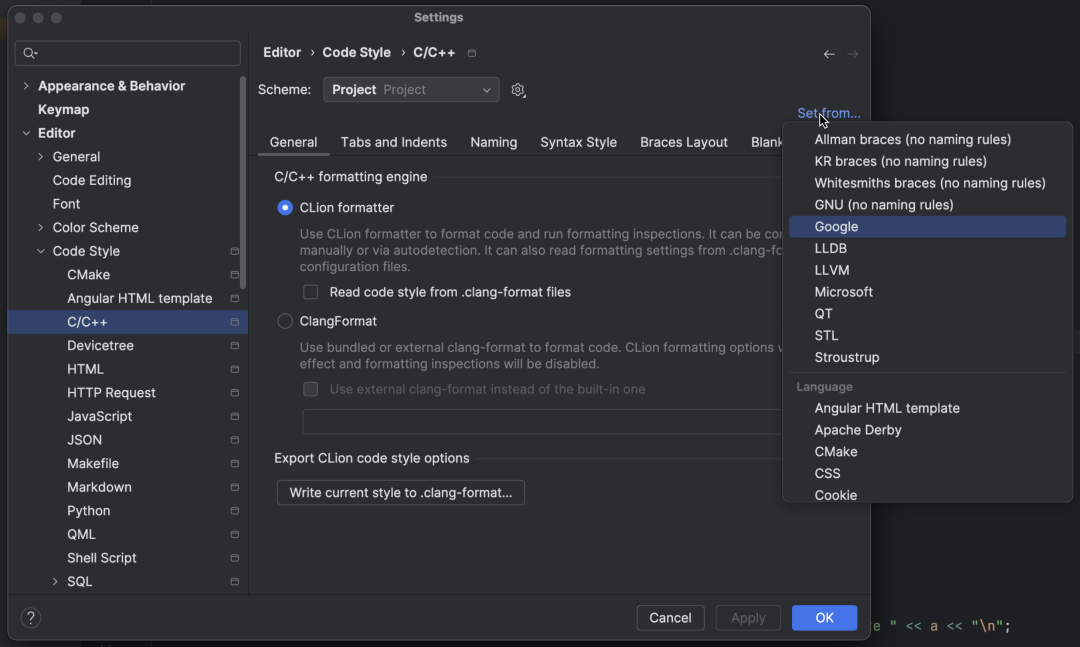Open the Naming tab
The height and width of the screenshot is (647, 1080).
[494, 142]
